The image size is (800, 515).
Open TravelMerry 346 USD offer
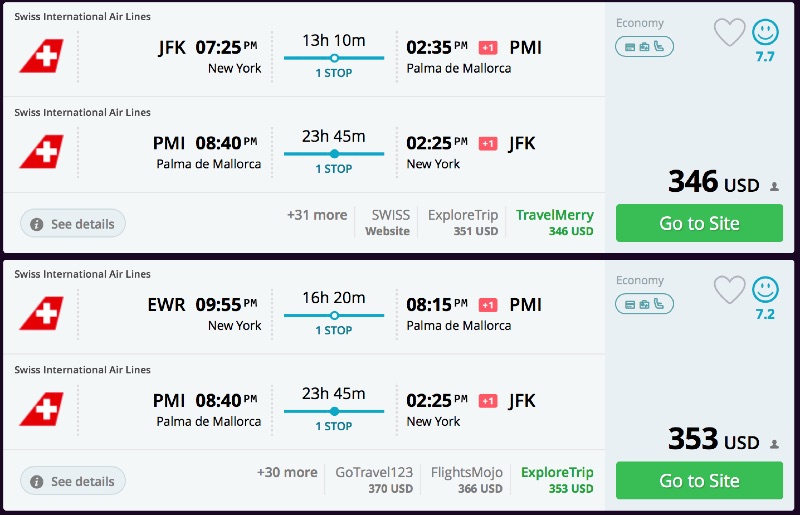(555, 222)
